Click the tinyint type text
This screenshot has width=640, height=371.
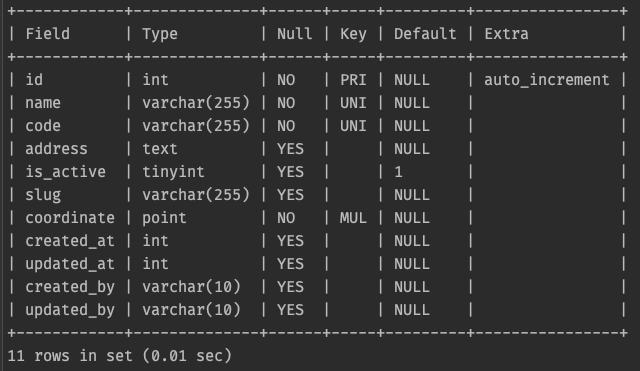pos(173,172)
